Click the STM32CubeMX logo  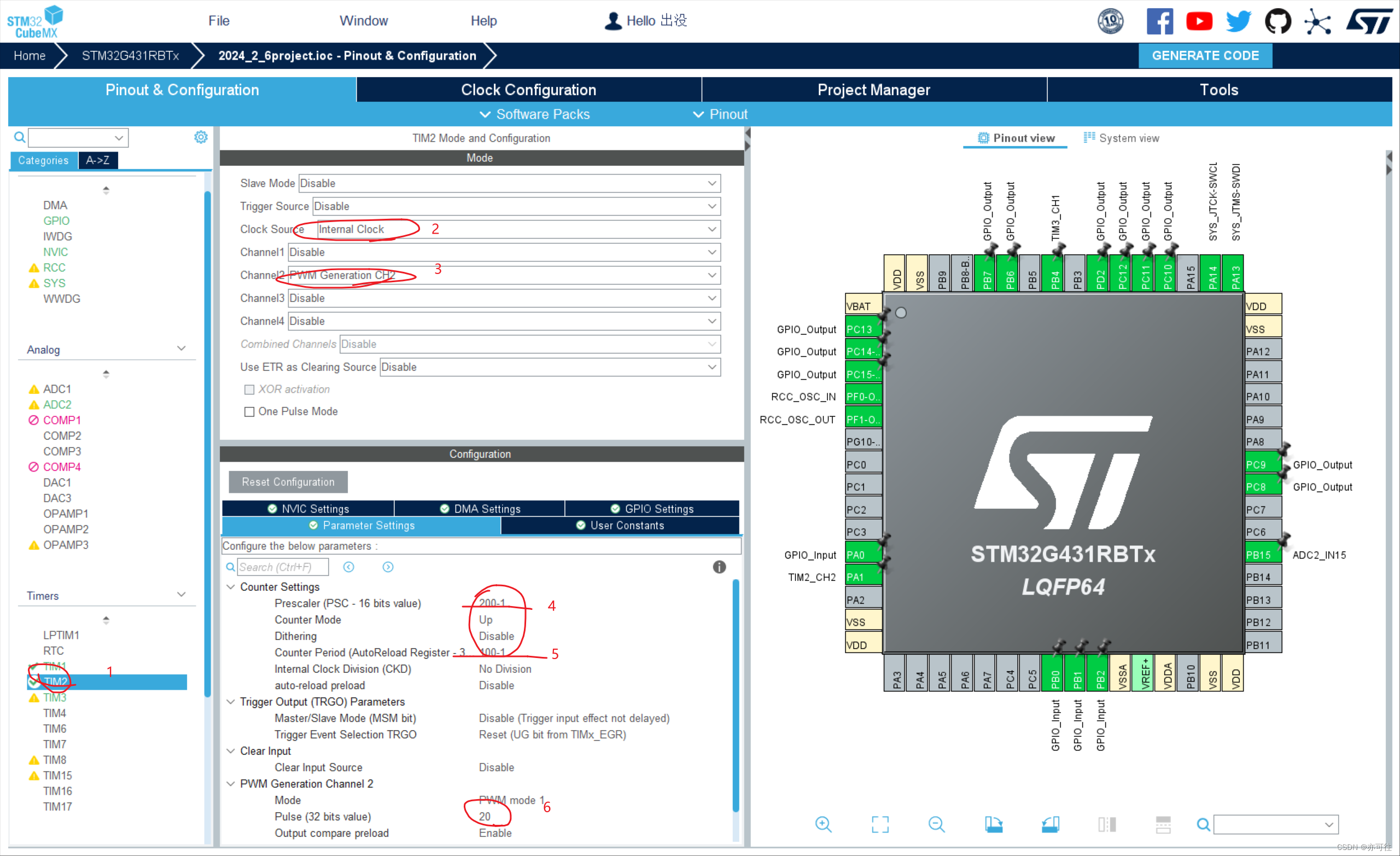click(35, 21)
